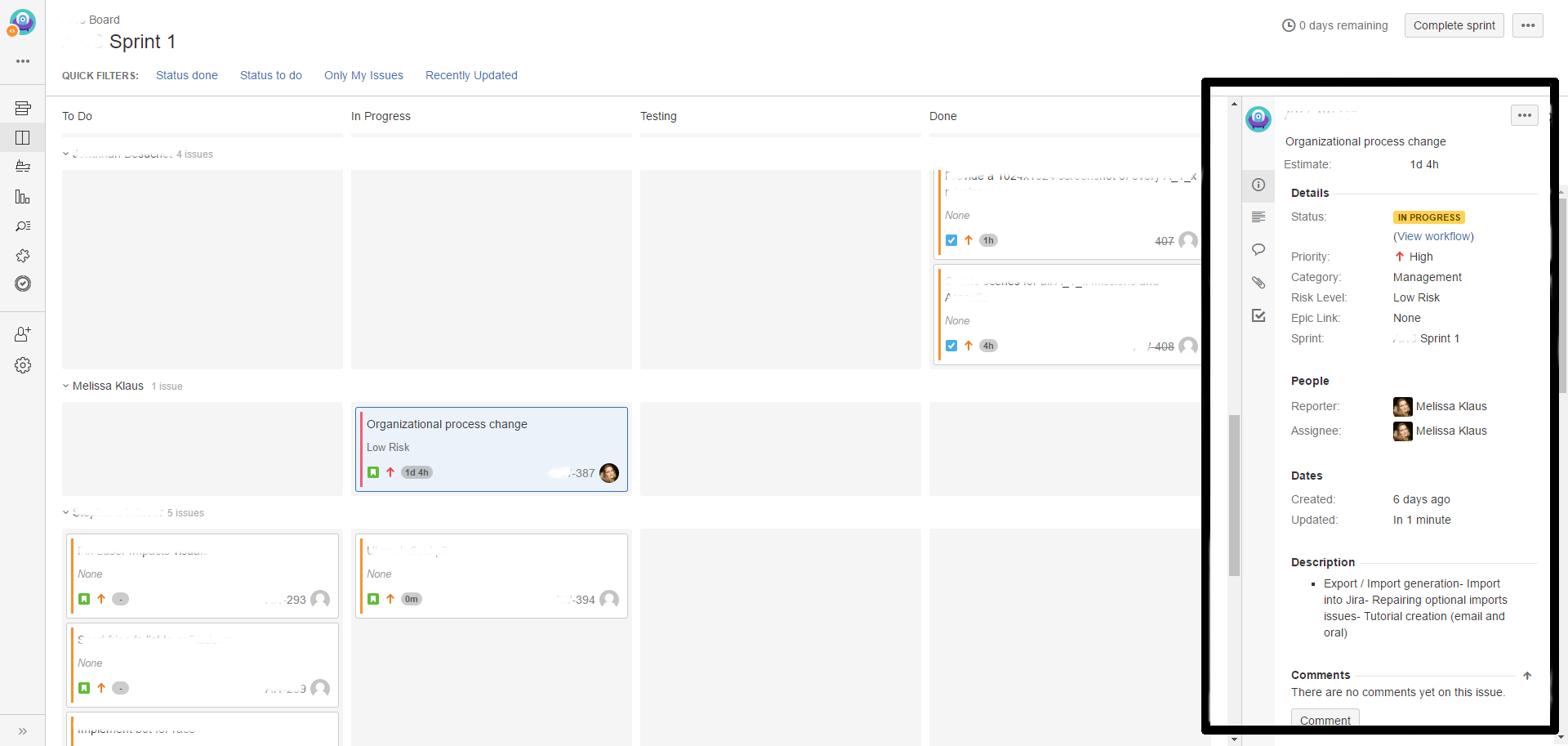Open the sub-tasks checkbox icon in detail panel
Image resolution: width=1568 pixels, height=746 pixels.
pos(1258,315)
